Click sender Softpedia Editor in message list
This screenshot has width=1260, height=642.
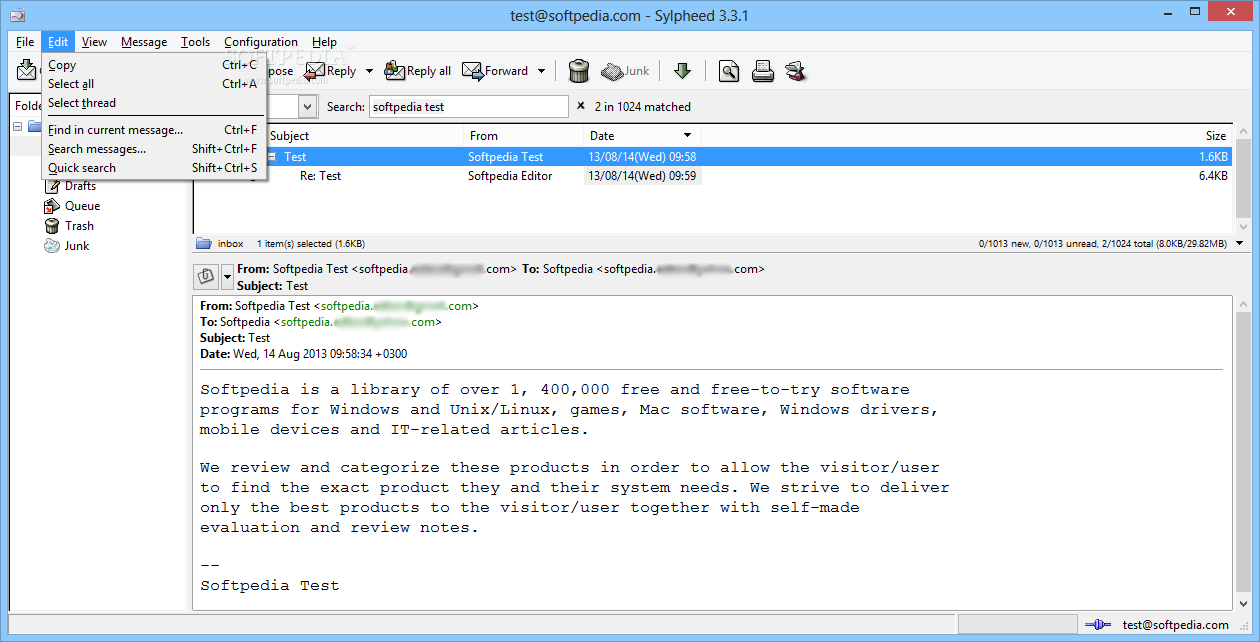tap(510, 176)
